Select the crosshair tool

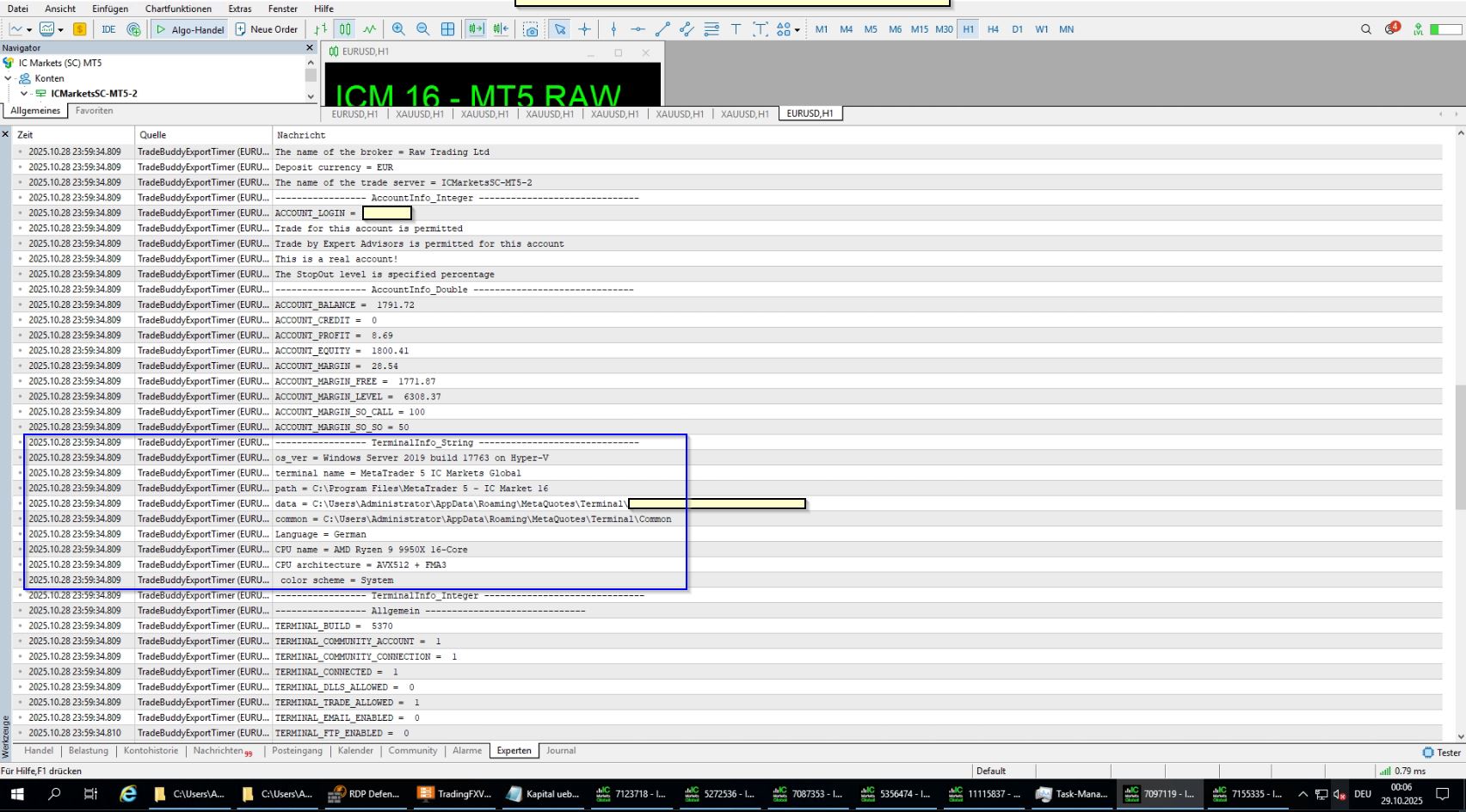pyautogui.click(x=585, y=29)
